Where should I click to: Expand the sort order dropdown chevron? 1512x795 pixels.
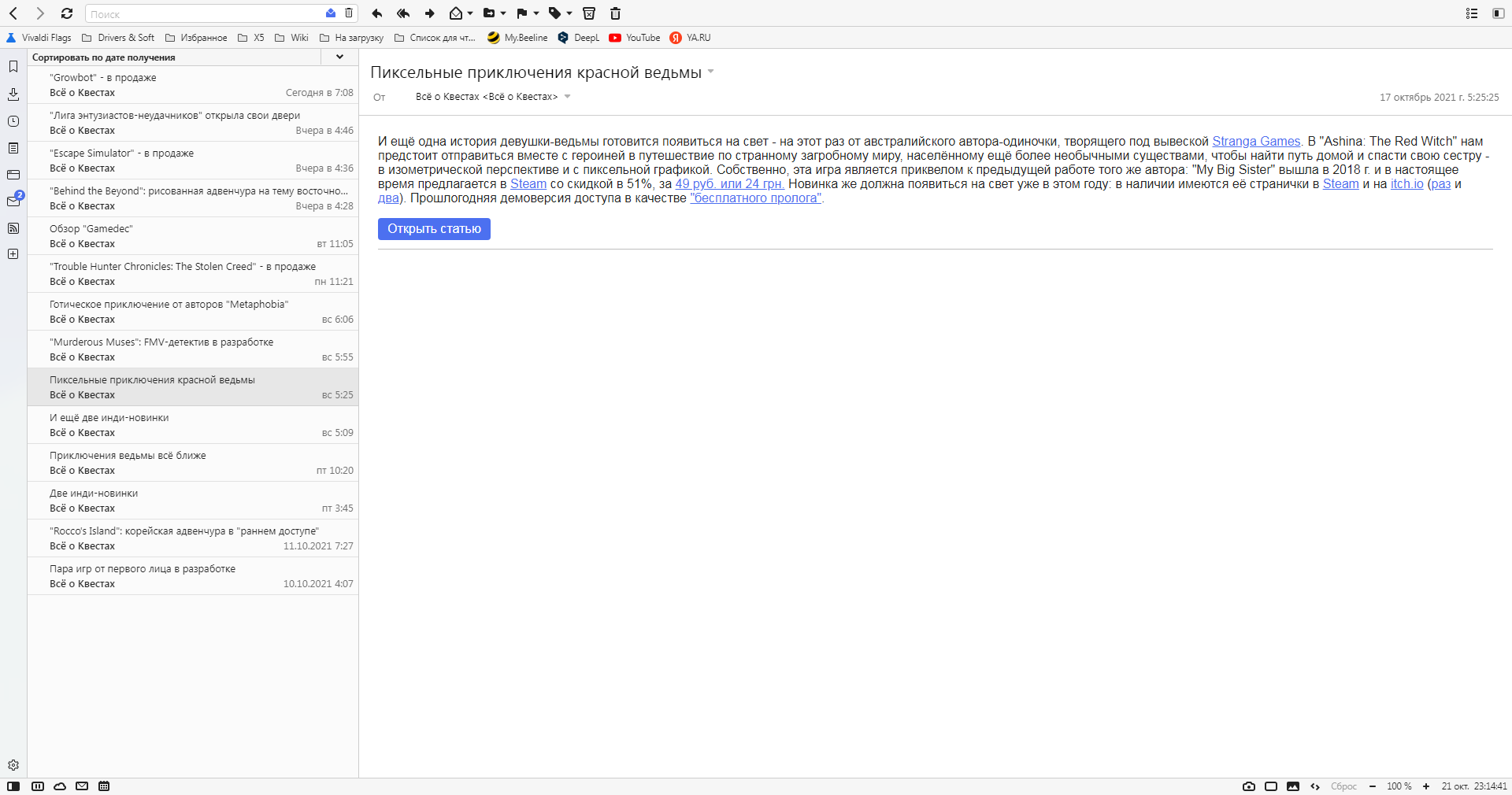(339, 57)
